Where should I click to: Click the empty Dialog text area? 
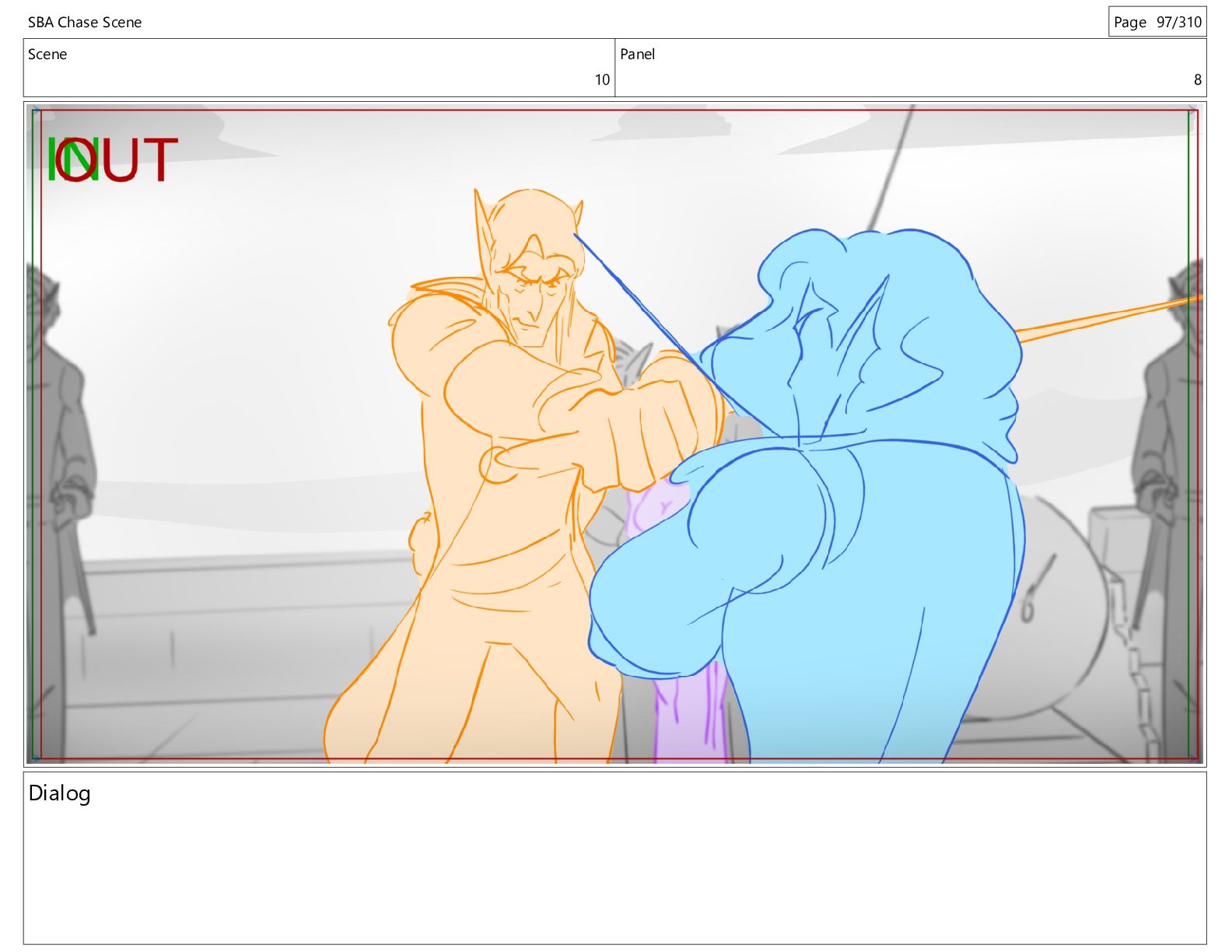615,859
